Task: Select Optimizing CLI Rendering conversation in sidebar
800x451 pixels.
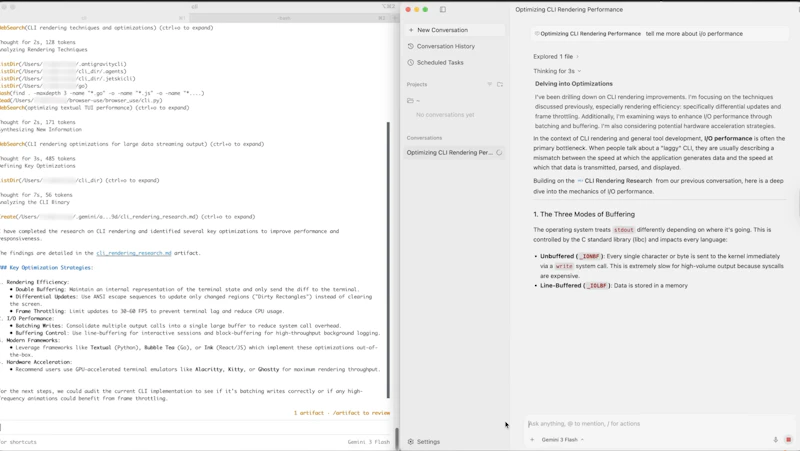Action: 454,153
